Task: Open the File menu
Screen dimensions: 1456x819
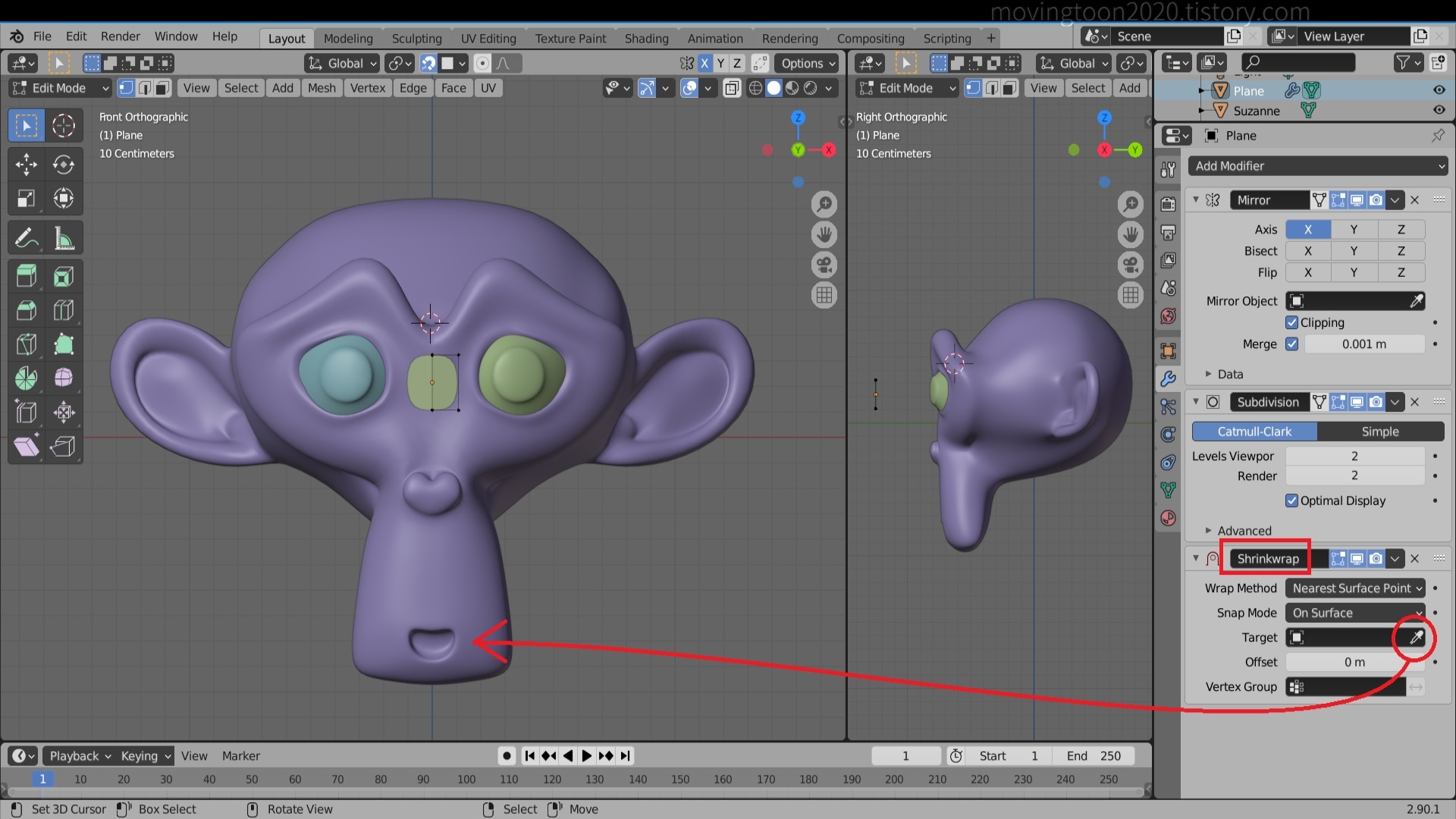Action: click(x=42, y=36)
